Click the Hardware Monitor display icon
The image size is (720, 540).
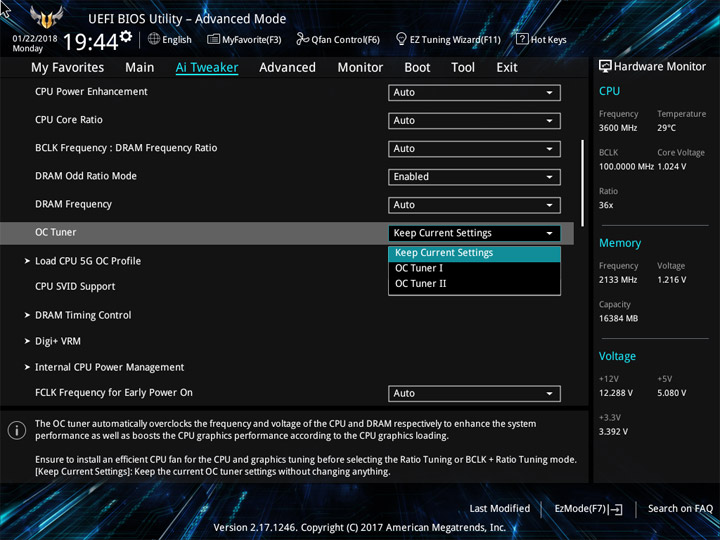(605, 66)
